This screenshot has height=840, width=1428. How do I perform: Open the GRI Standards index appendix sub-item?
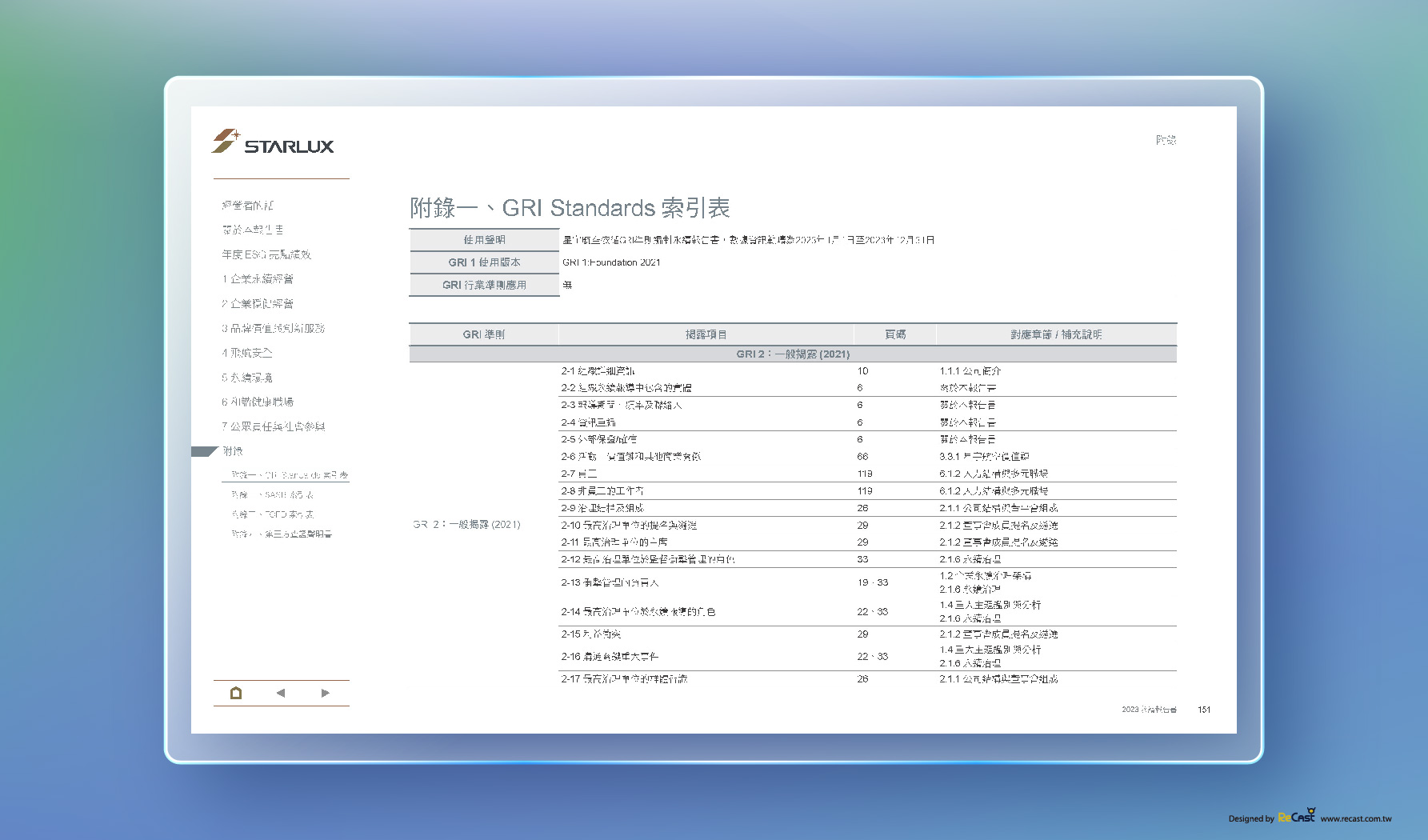pyautogui.click(x=290, y=475)
